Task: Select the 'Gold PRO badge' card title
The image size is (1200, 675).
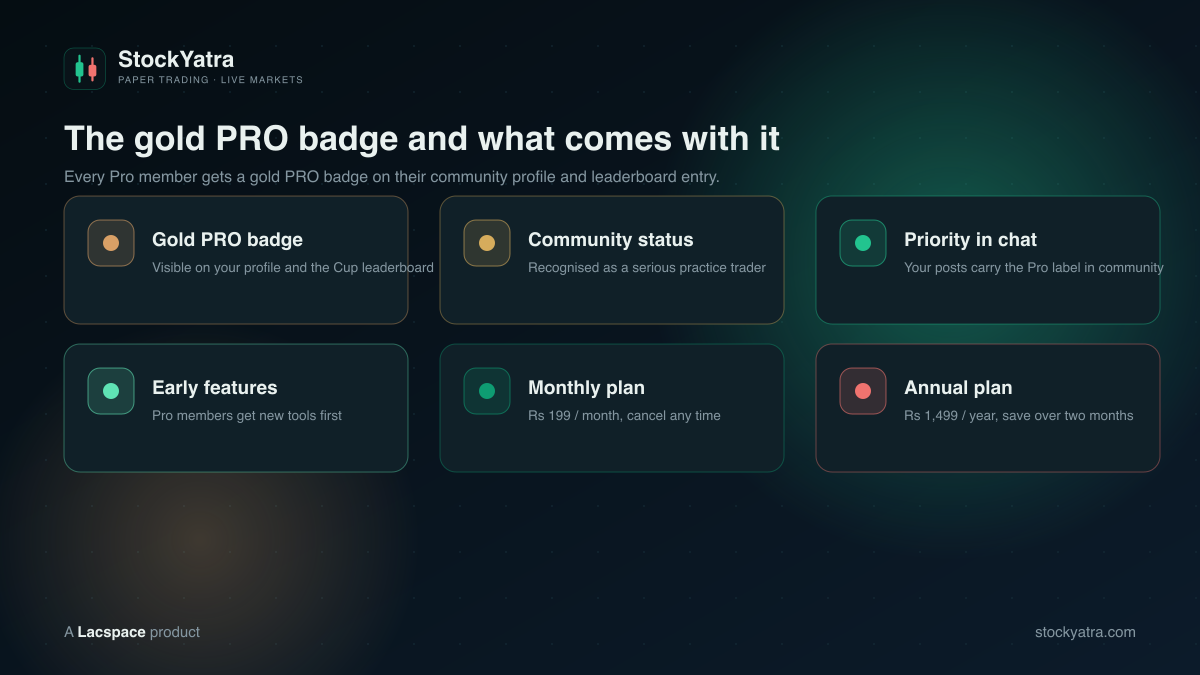Action: pos(227,240)
